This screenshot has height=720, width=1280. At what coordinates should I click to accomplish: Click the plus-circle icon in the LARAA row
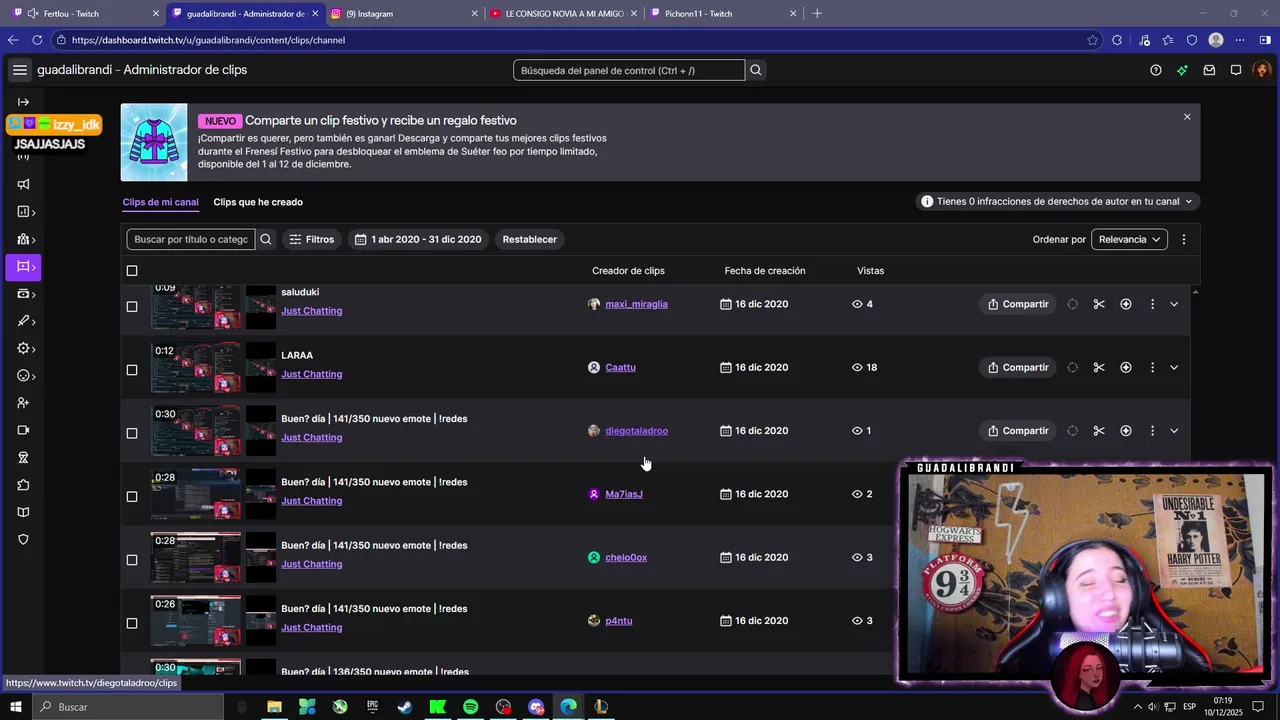coord(1126,367)
